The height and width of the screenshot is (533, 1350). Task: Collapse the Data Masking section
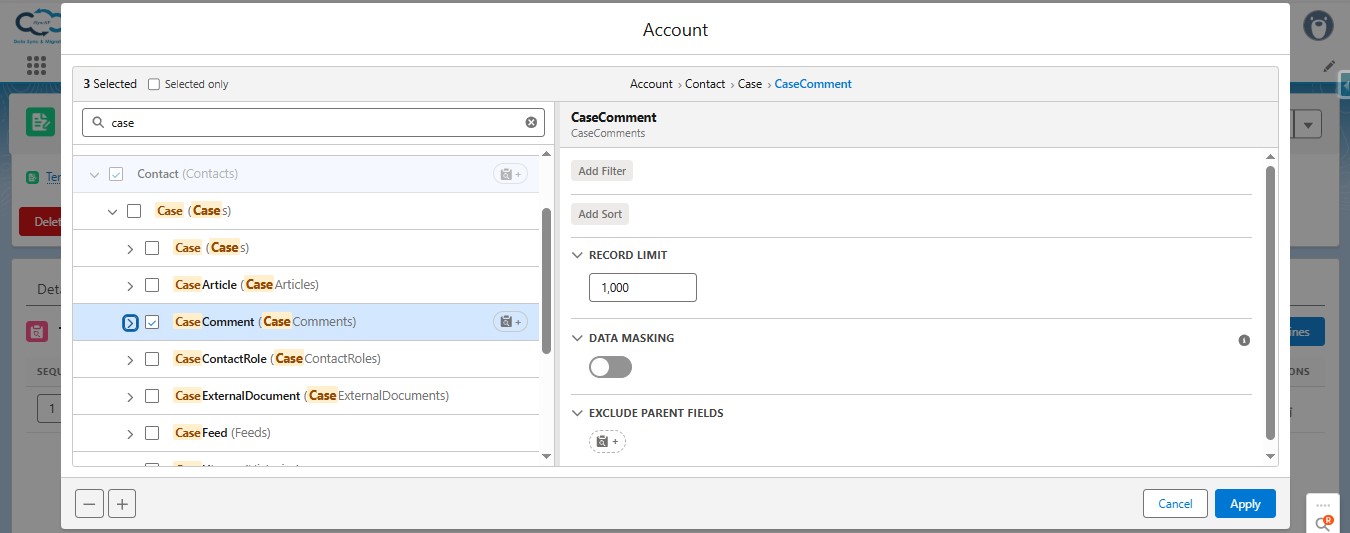tap(577, 338)
